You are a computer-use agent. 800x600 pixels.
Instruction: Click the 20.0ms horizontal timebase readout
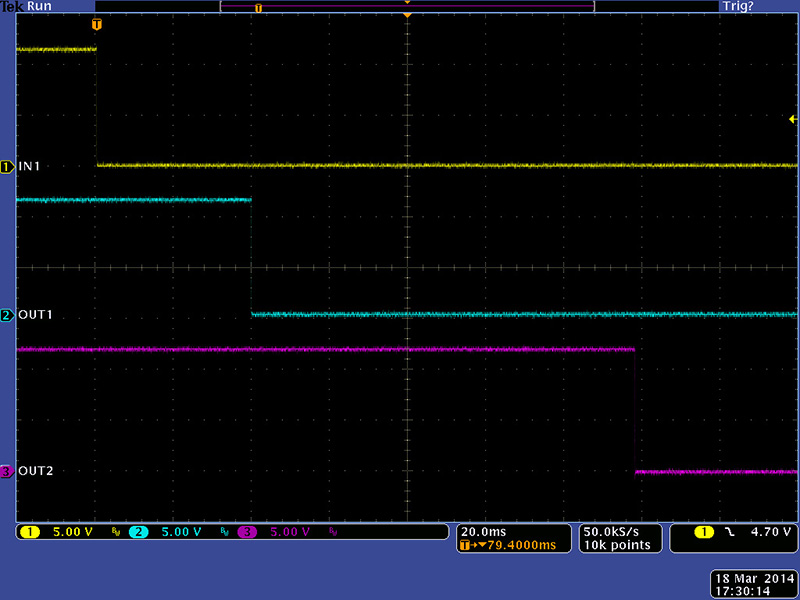click(x=481, y=532)
